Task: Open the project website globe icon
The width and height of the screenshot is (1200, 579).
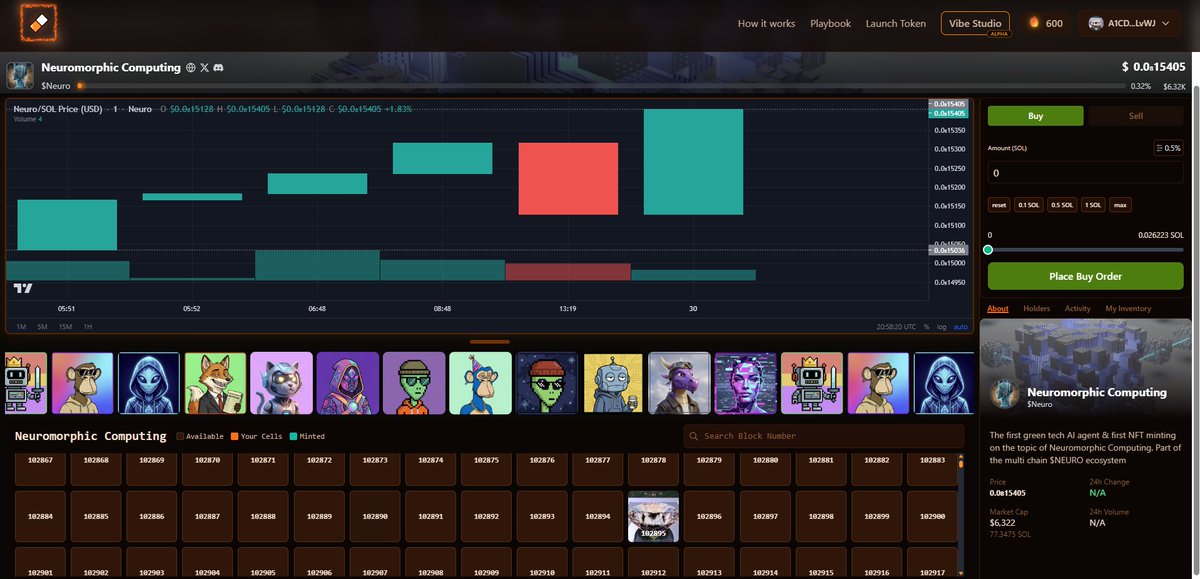Action: point(190,68)
